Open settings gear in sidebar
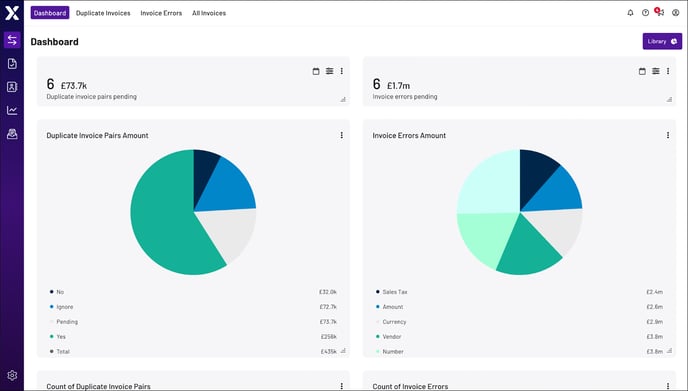The width and height of the screenshot is (688, 391). click(x=12, y=375)
